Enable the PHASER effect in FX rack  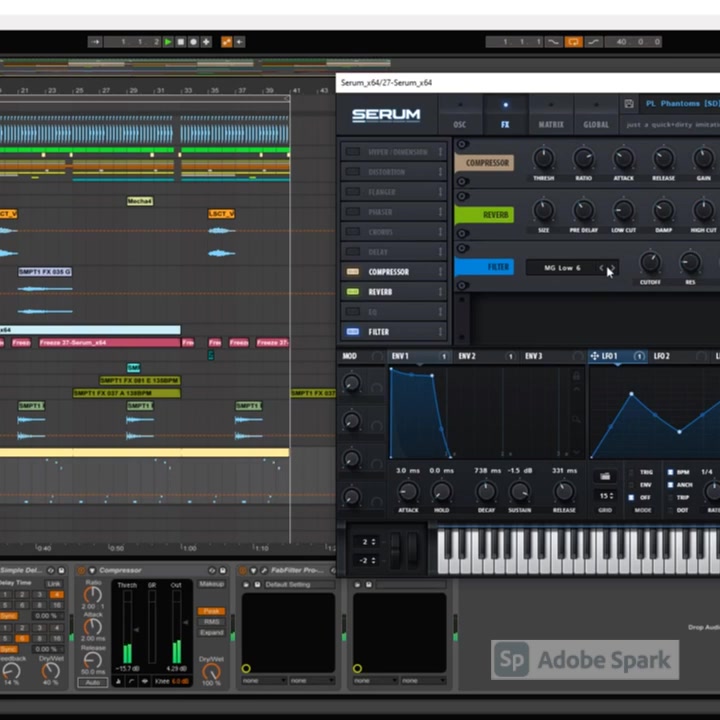[x=353, y=212]
